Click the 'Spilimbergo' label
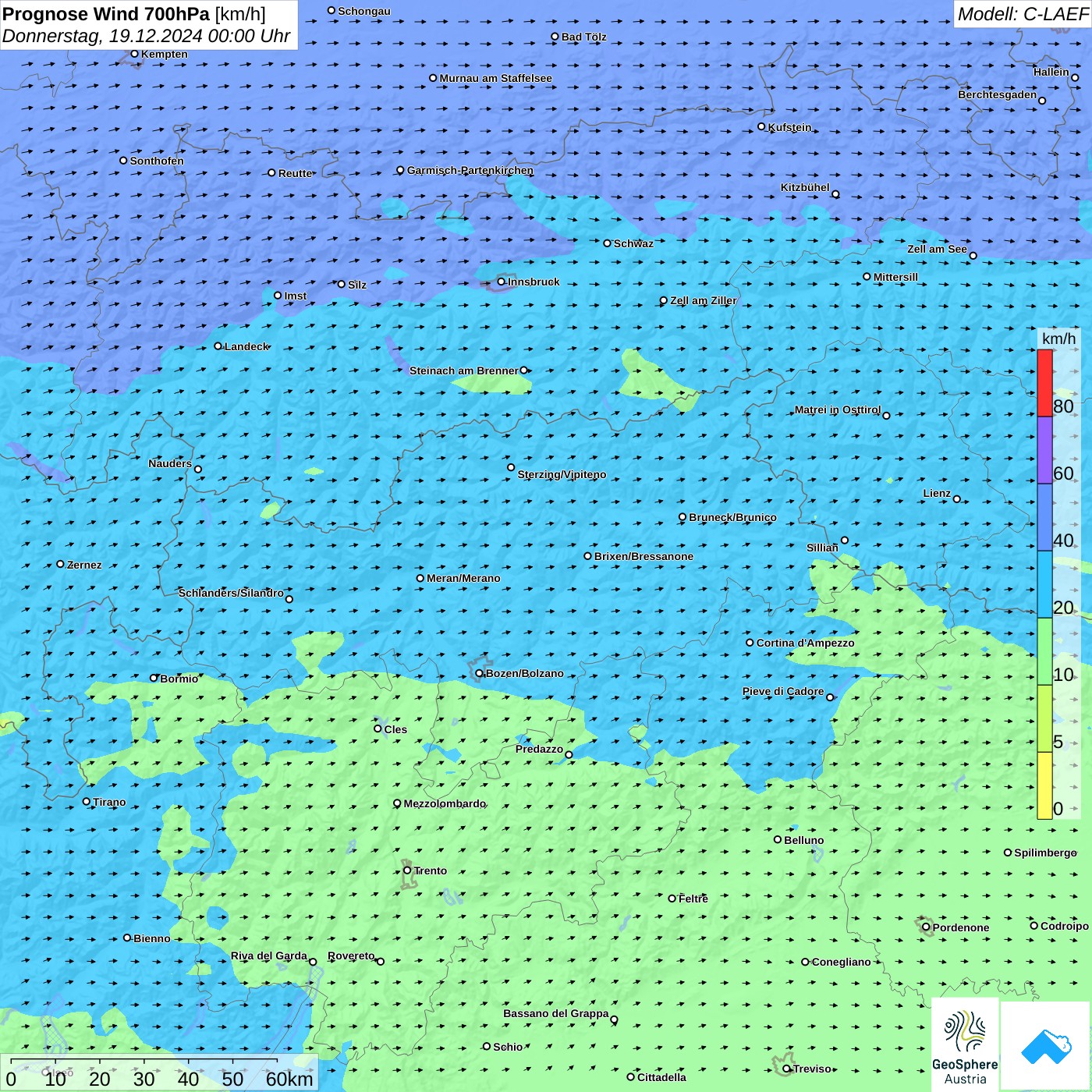 coord(1046,853)
